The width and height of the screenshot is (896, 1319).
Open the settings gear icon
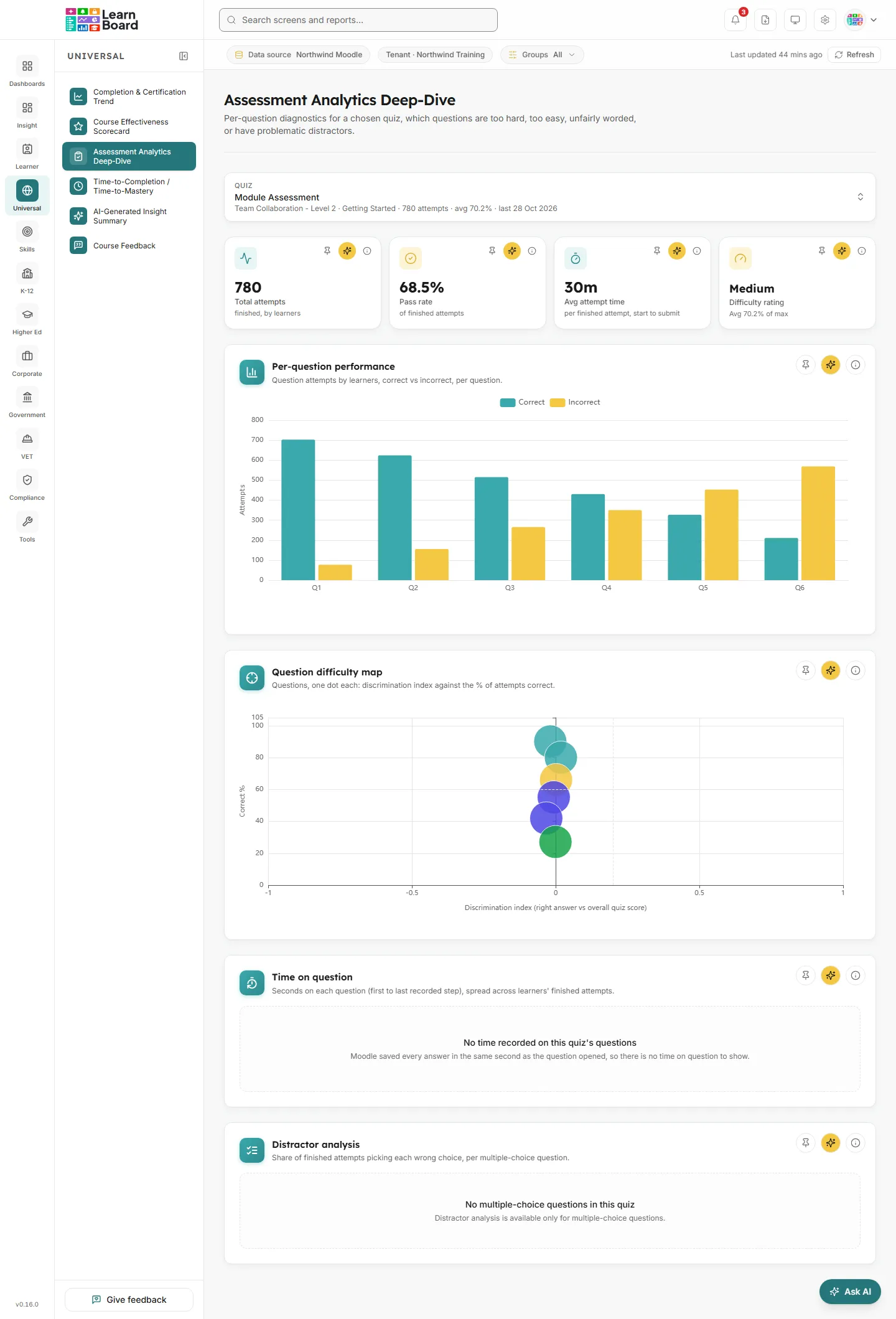(825, 20)
